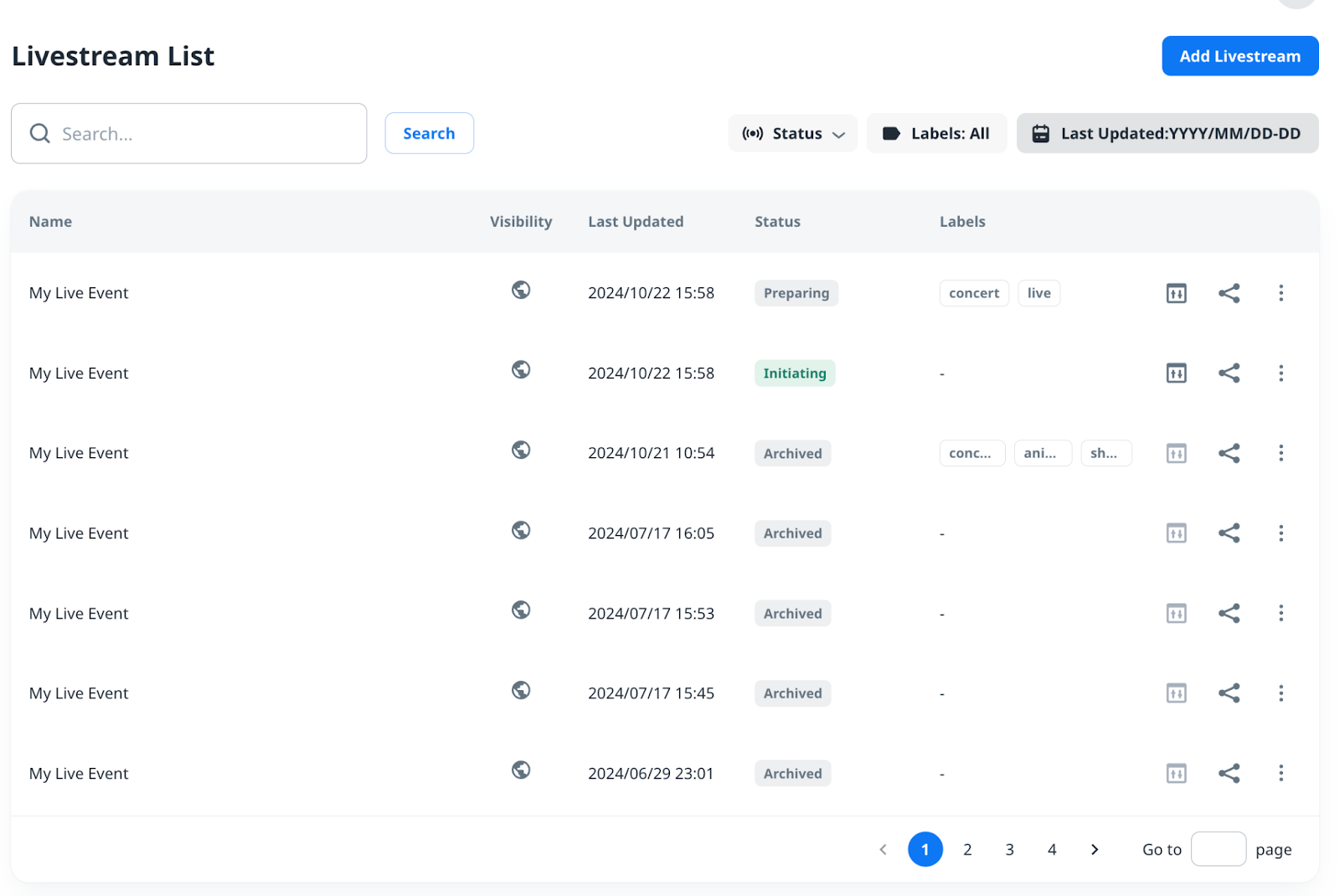Click globe visibility icon on first row
Image resolution: width=1340 pixels, height=896 pixels.
521,290
